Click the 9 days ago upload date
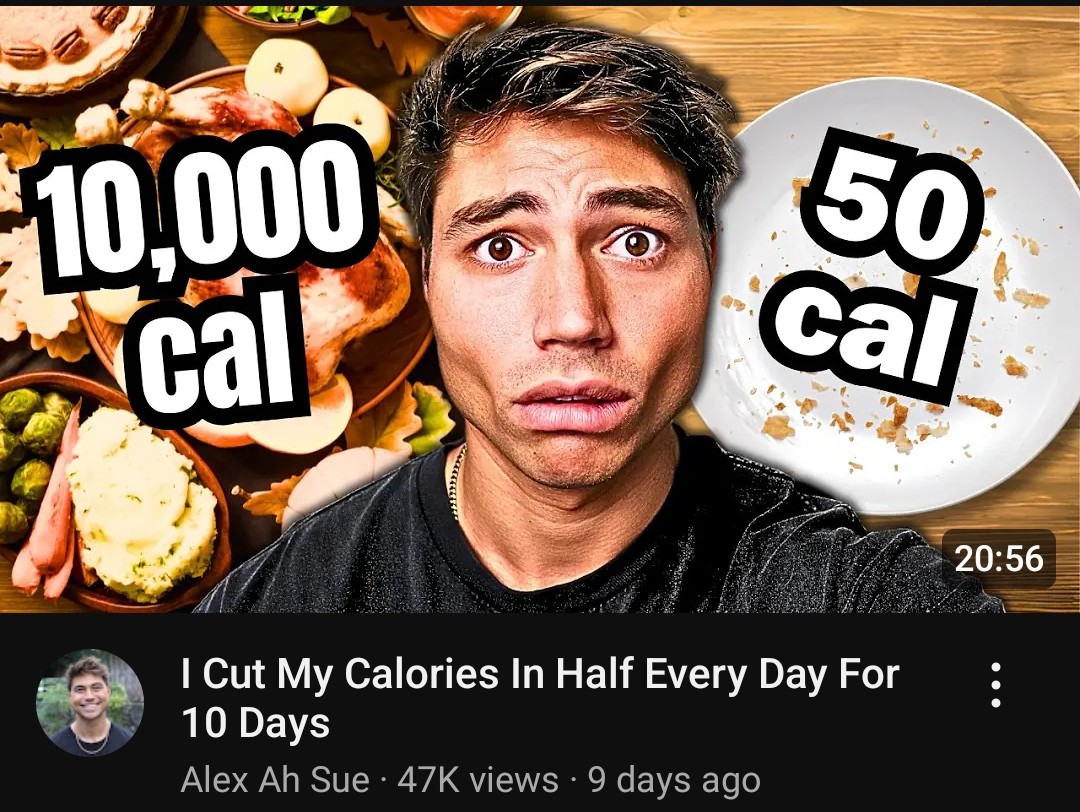The image size is (1080, 812). pos(674,780)
